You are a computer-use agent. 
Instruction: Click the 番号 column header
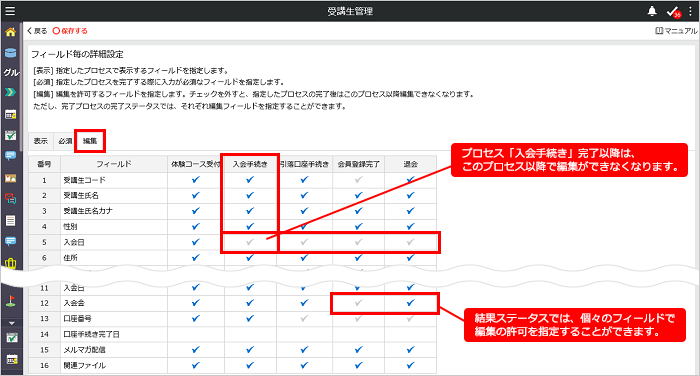(44, 164)
